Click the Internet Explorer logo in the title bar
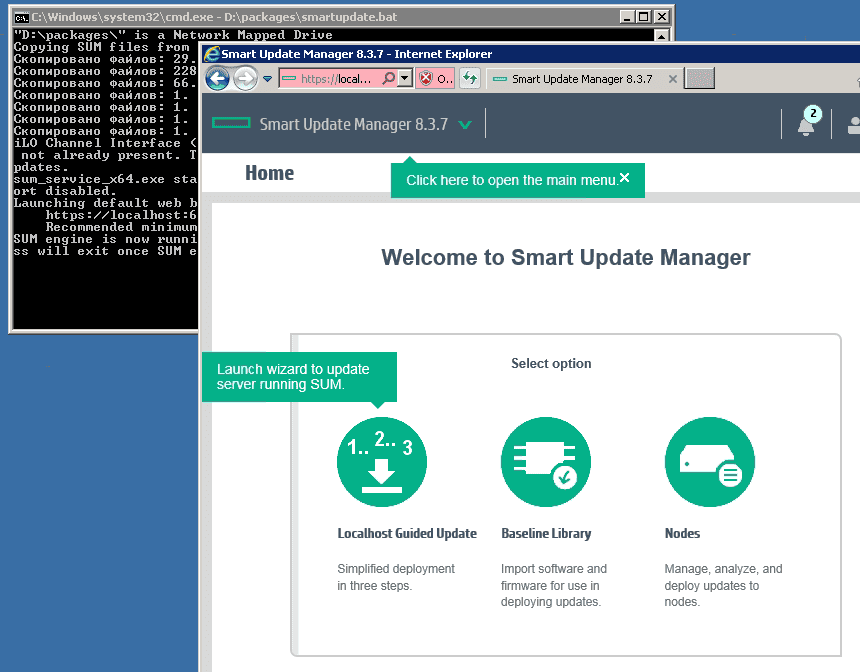860x672 pixels. click(211, 54)
